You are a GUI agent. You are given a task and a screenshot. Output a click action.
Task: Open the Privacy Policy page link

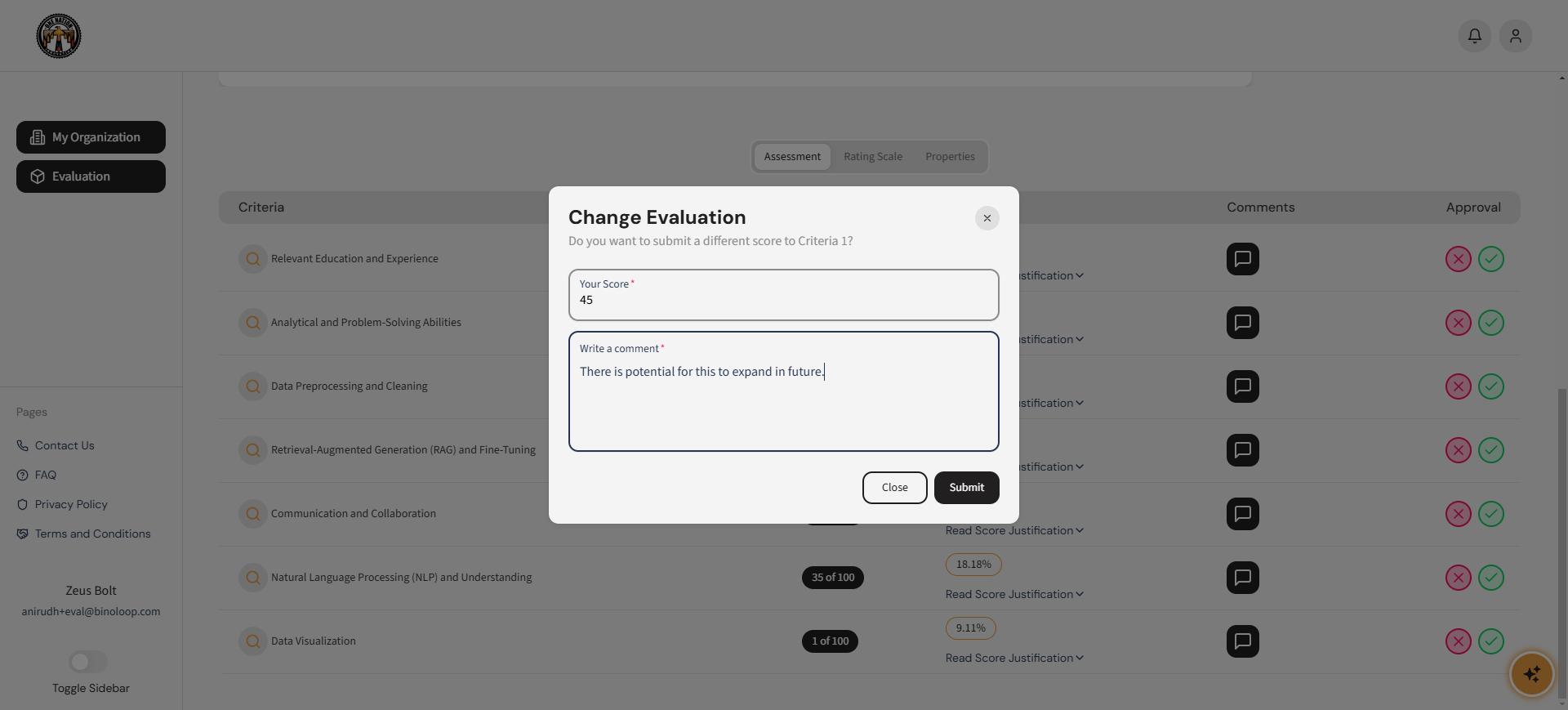click(x=71, y=504)
